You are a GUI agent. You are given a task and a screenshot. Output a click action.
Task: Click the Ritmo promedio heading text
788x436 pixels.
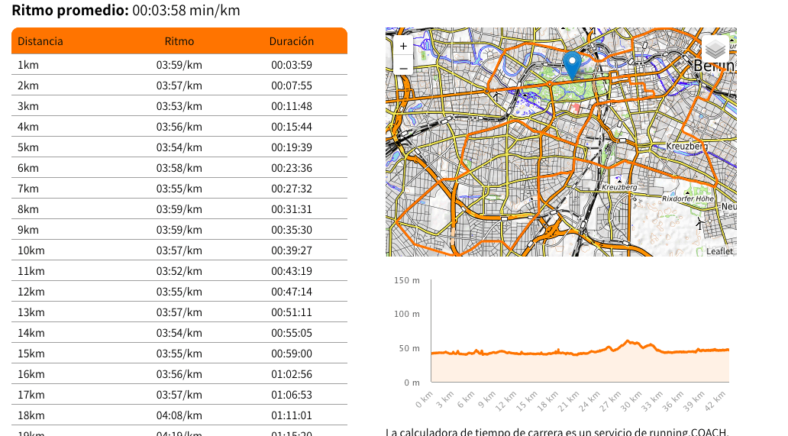70,10
